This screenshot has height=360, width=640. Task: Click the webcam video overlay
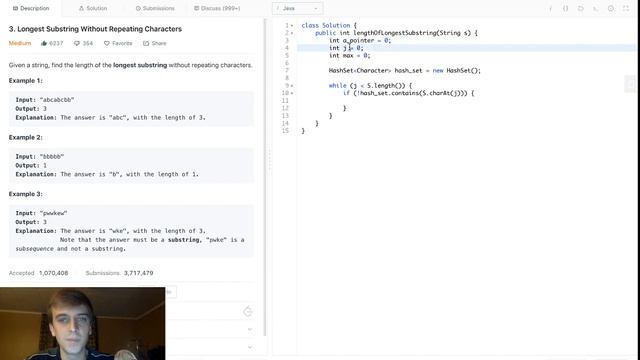pos(82,324)
